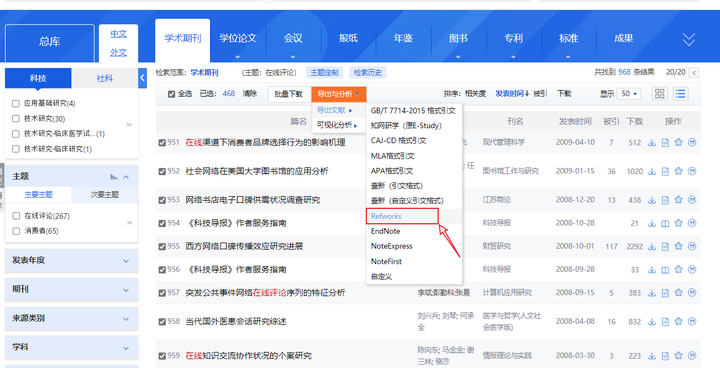Download the article in row 951

652,142
